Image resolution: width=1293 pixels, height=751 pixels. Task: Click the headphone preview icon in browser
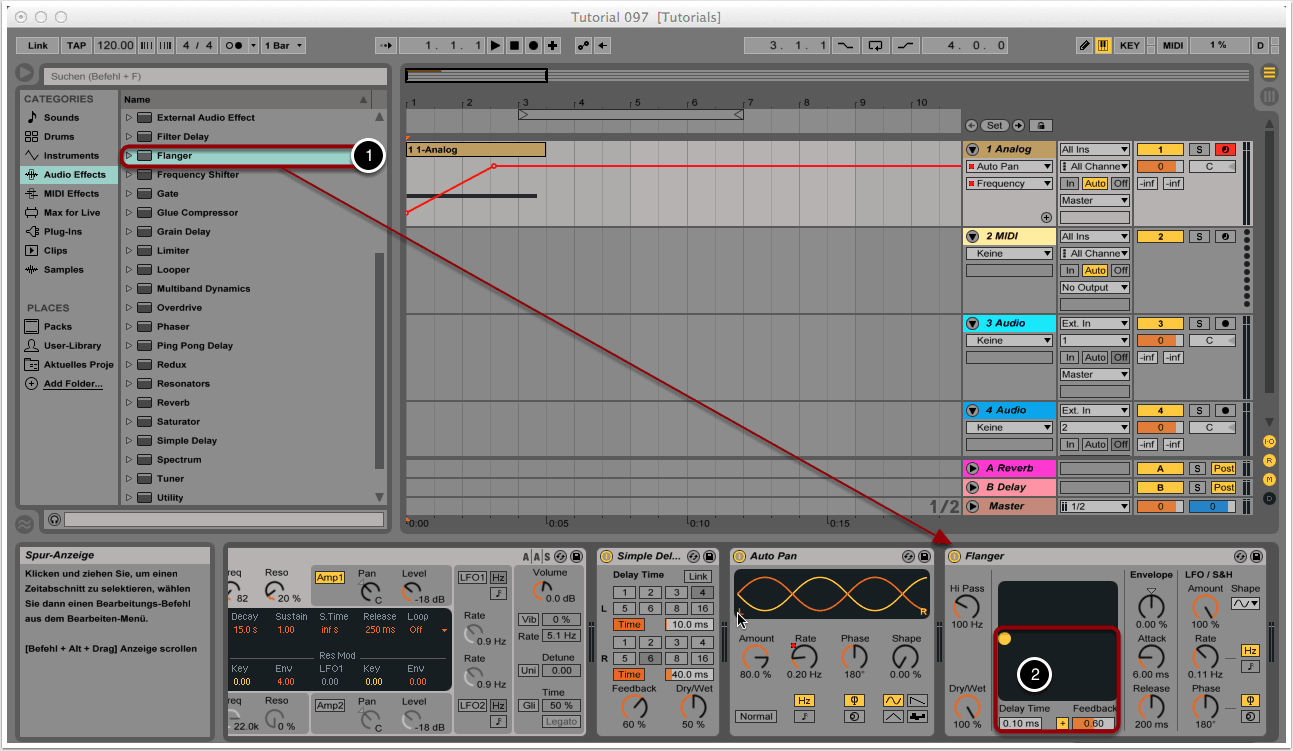tap(54, 520)
